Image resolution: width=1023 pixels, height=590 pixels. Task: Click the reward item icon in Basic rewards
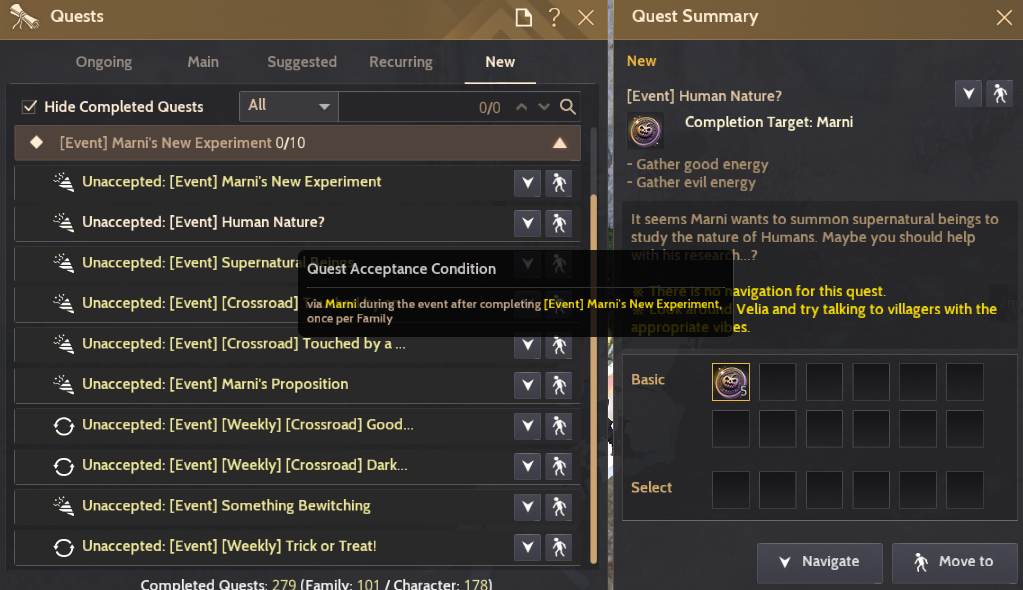(x=731, y=381)
